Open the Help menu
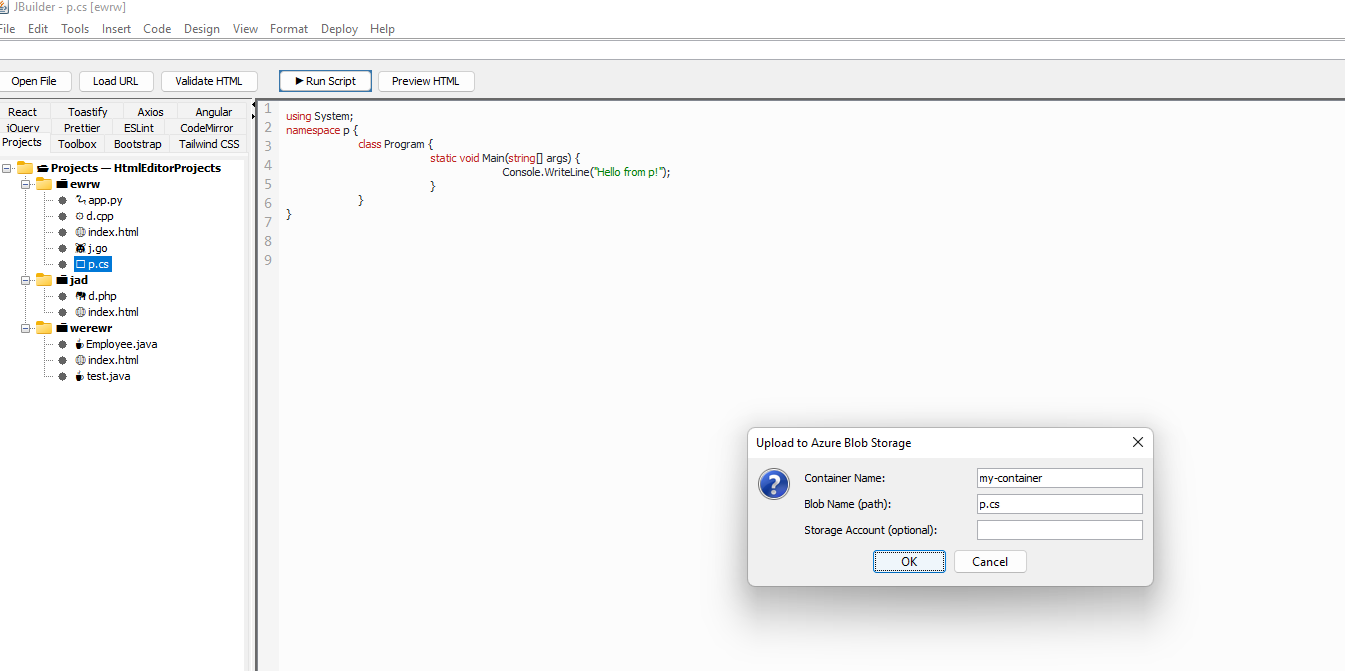Image resolution: width=1345 pixels, height=671 pixels. [382, 29]
